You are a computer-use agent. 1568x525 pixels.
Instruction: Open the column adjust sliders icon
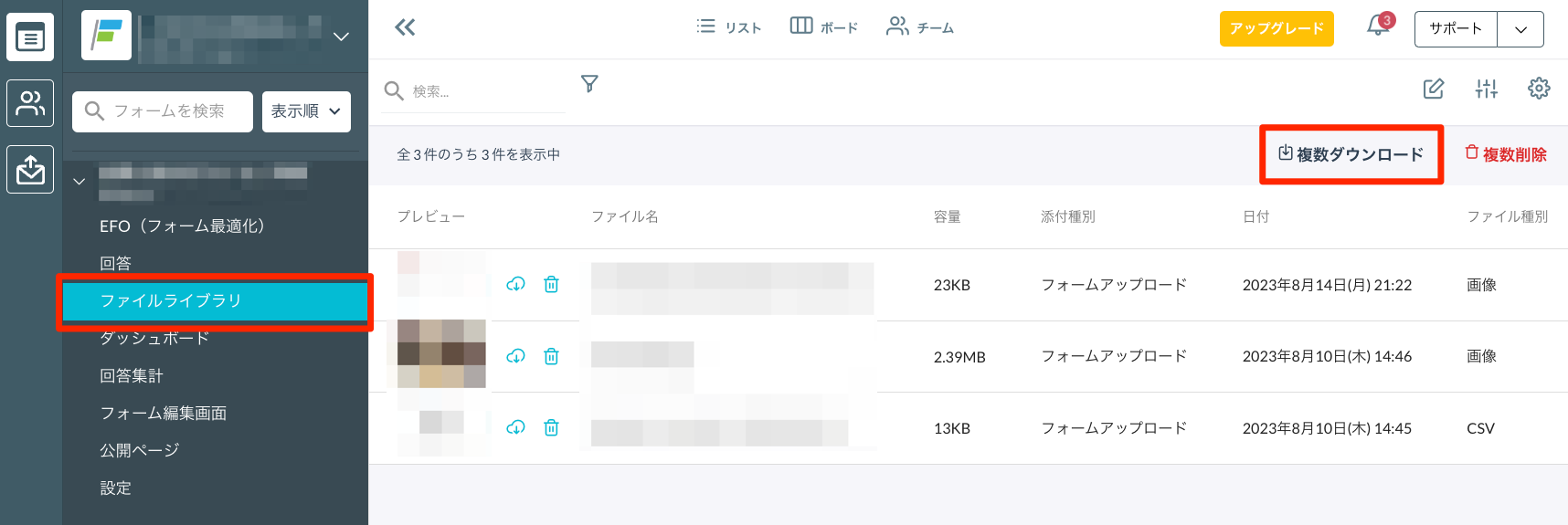pyautogui.click(x=1487, y=89)
